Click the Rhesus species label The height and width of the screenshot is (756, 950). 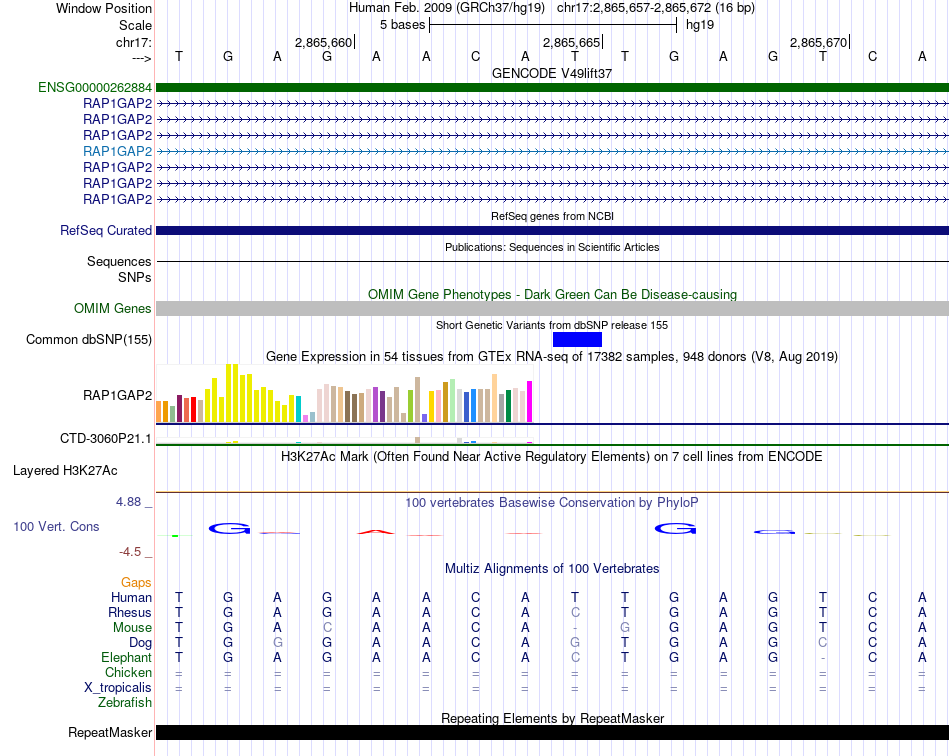(130, 612)
